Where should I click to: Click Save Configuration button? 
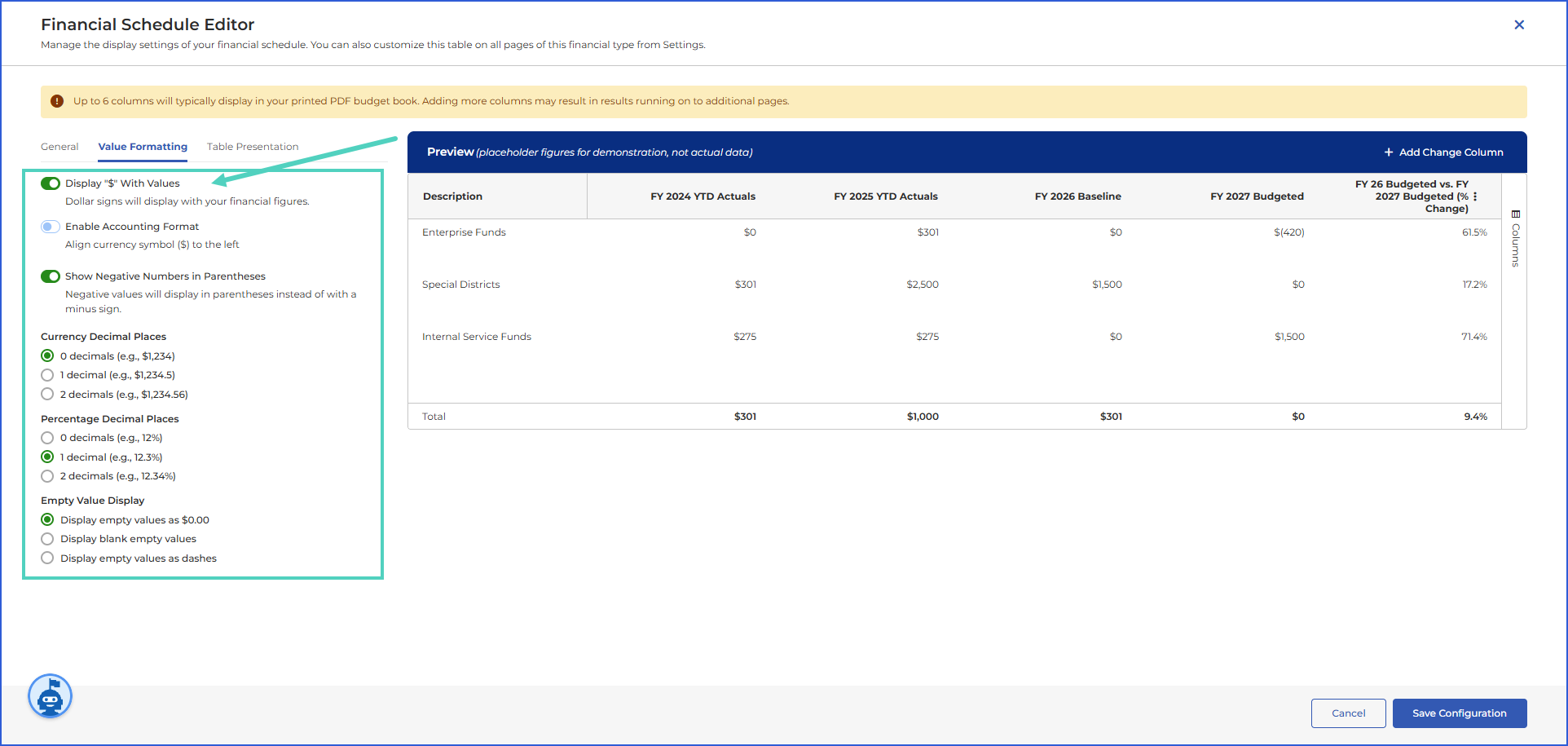(1459, 713)
